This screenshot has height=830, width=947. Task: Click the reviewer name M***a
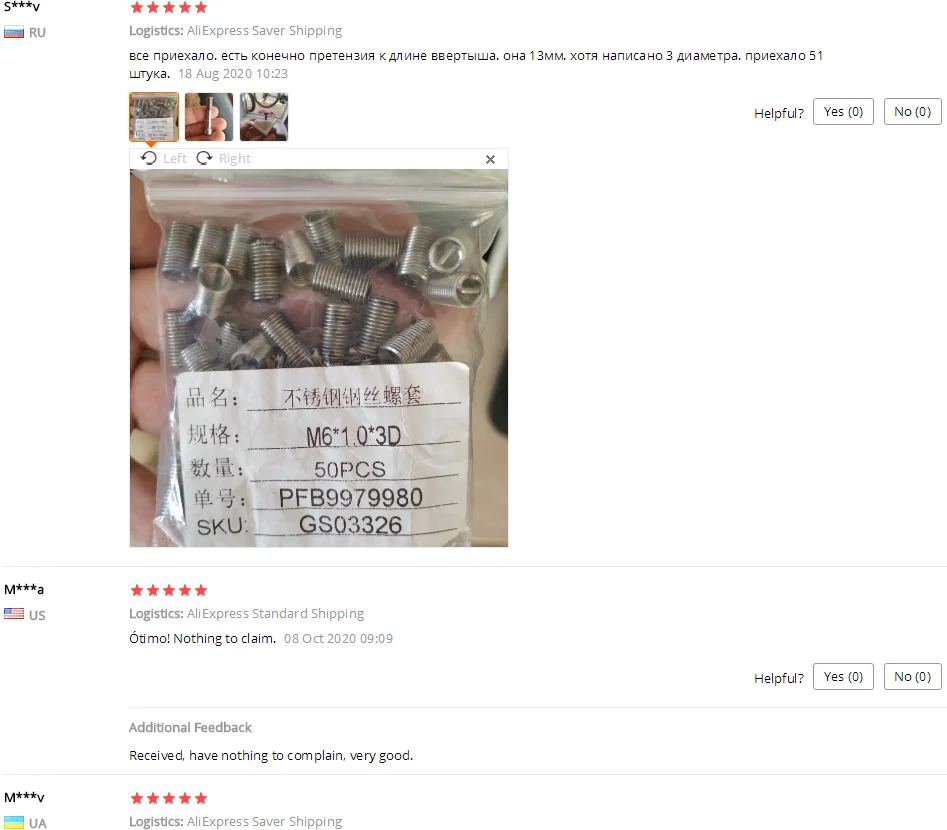(24, 589)
